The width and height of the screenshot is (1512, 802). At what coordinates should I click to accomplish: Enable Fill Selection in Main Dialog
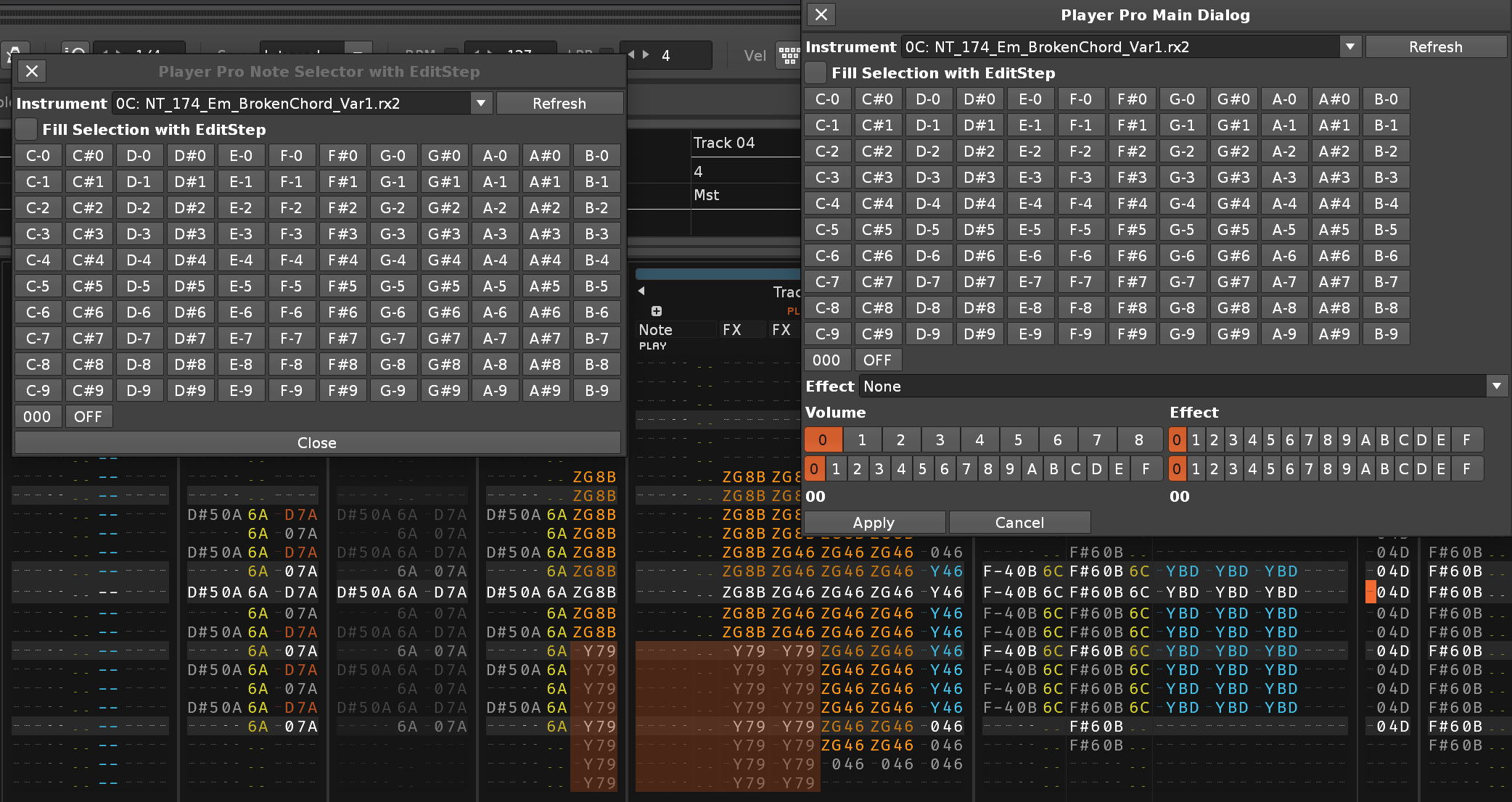click(817, 73)
